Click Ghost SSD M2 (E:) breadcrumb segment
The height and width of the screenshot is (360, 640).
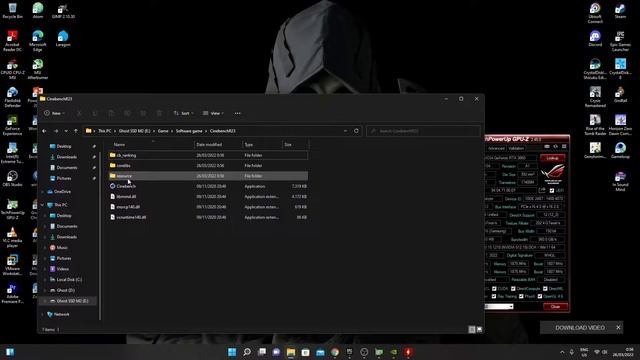(134, 131)
